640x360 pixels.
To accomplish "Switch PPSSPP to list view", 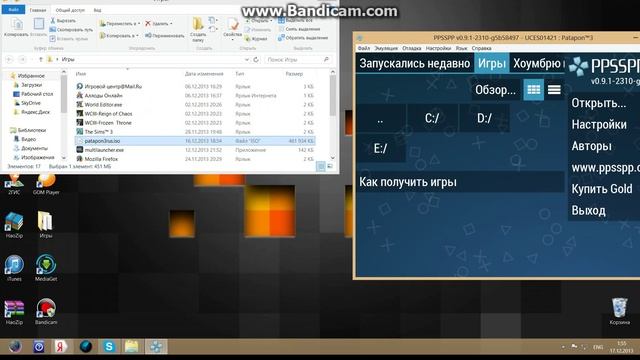I will pyautogui.click(x=554, y=90).
